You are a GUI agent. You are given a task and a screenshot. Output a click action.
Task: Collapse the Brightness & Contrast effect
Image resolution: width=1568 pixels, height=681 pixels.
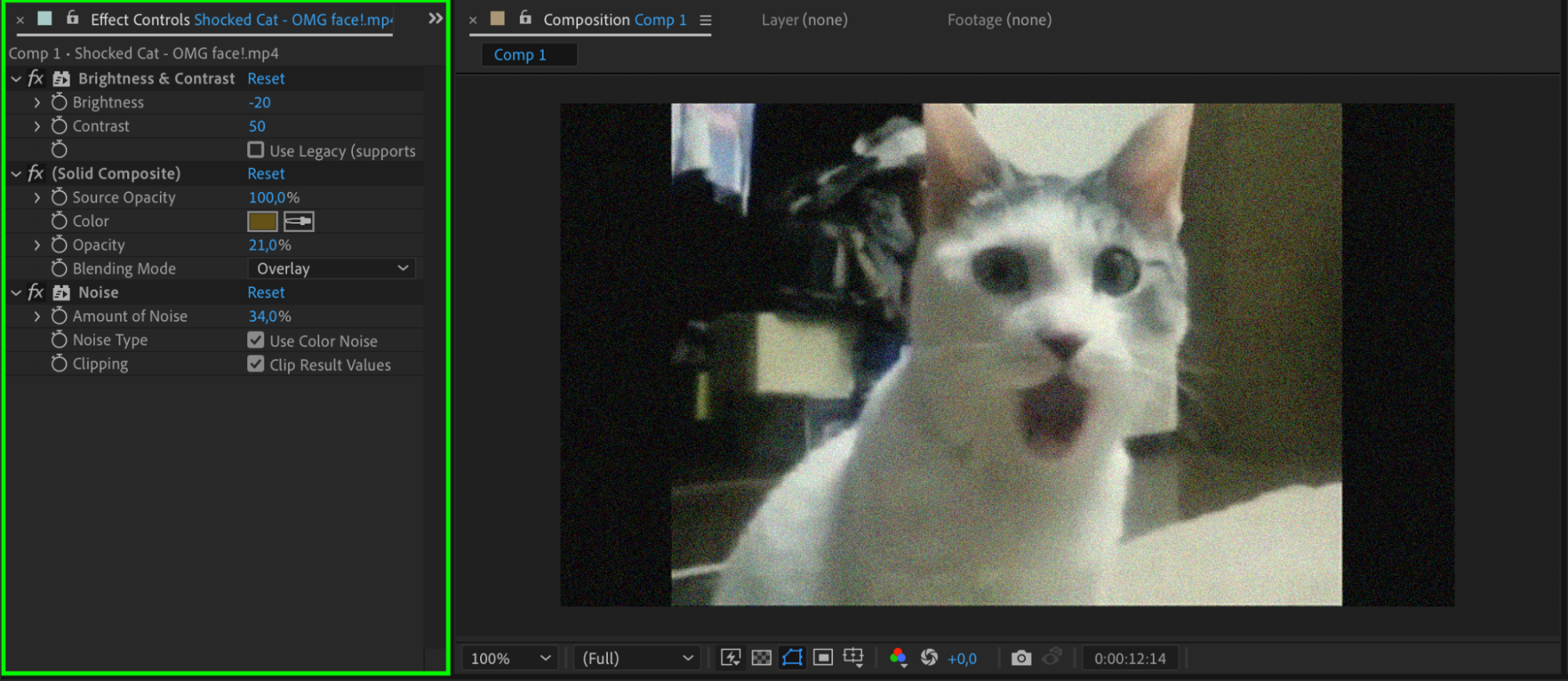16,78
